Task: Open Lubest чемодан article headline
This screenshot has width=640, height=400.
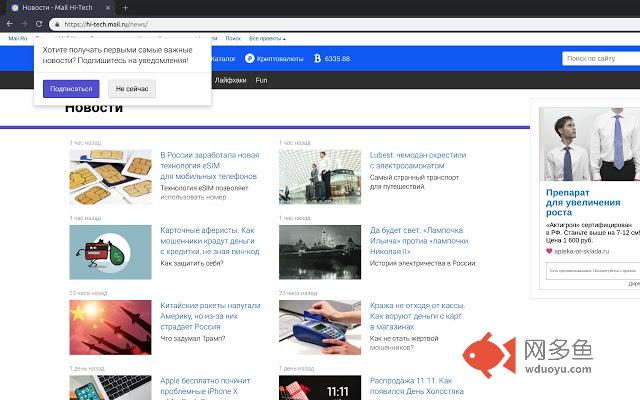Action: [x=418, y=160]
